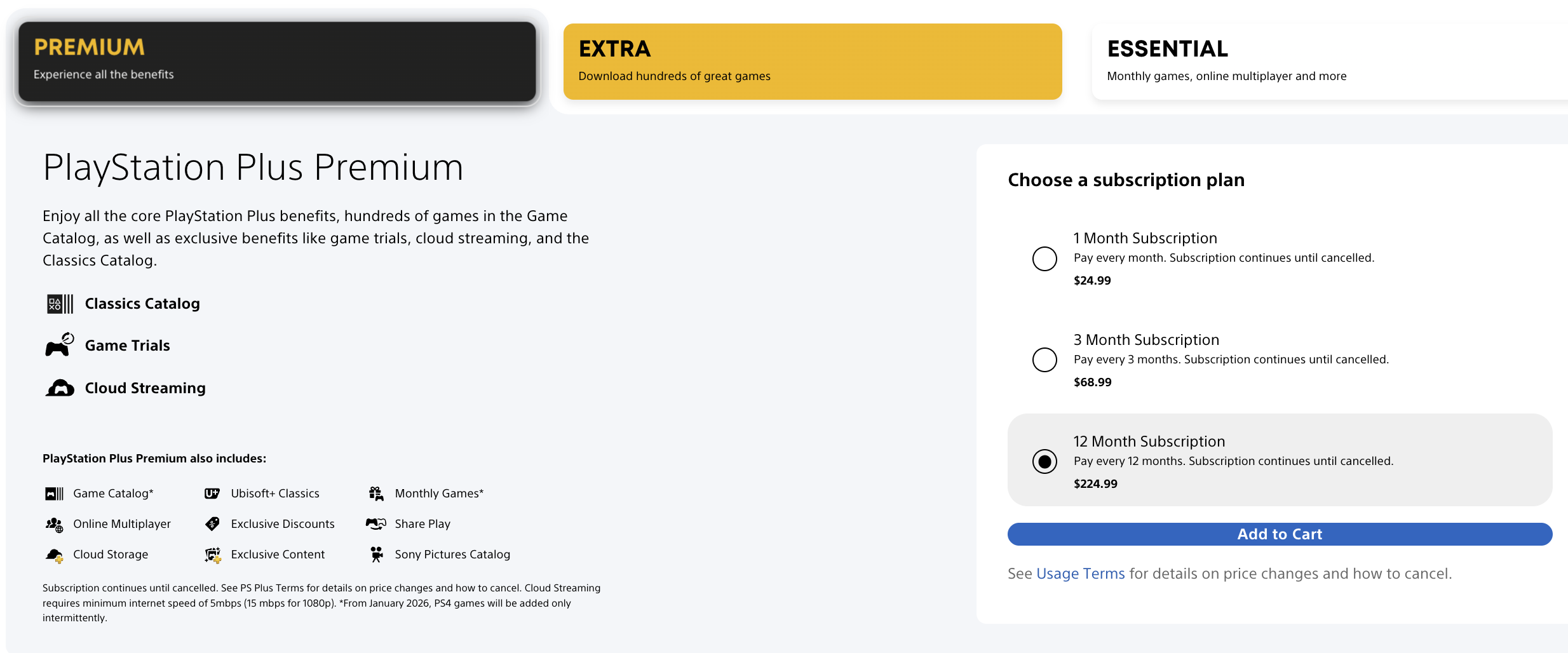Select the 1 Month Subscription radio button
This screenshot has width=1568, height=653.
tap(1044, 259)
